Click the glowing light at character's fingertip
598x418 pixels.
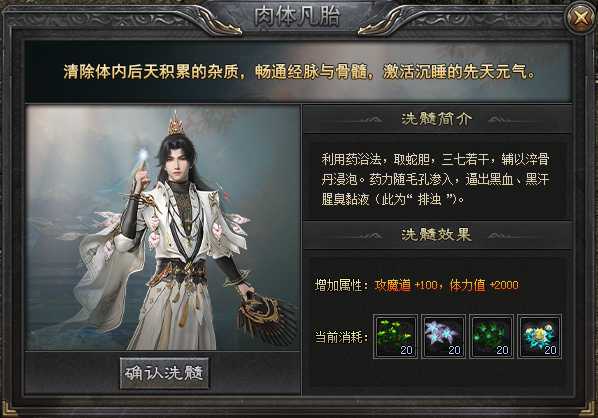[143, 155]
